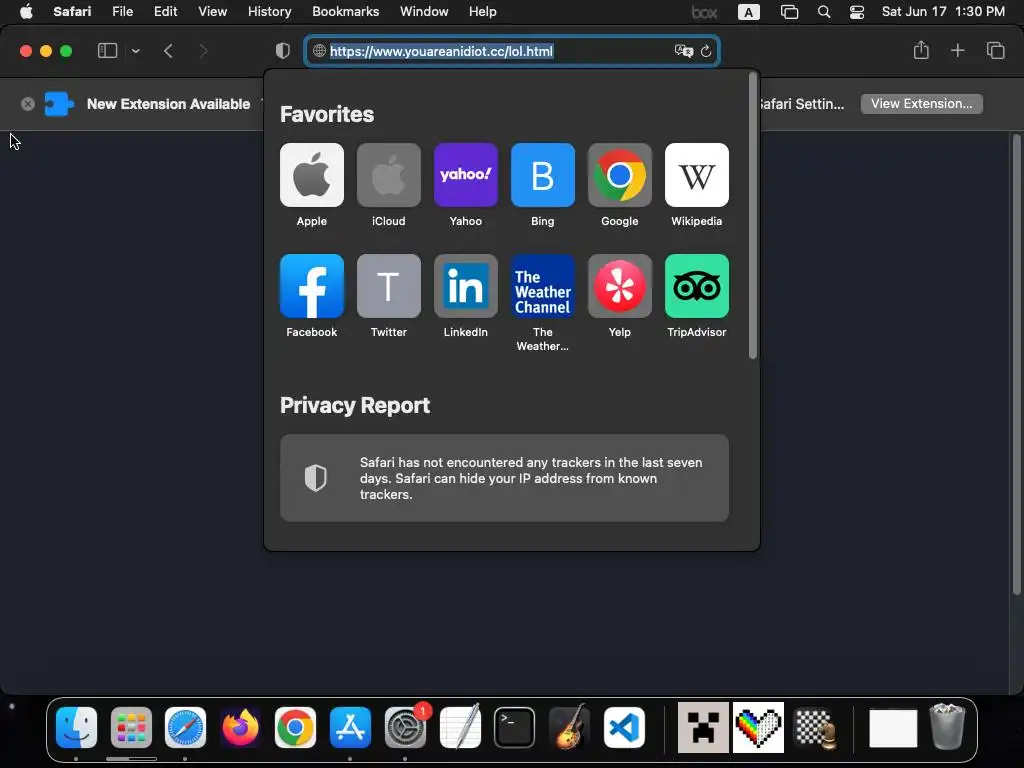The width and height of the screenshot is (1024, 768).
Task: Click the input source A indicator
Action: (x=748, y=12)
